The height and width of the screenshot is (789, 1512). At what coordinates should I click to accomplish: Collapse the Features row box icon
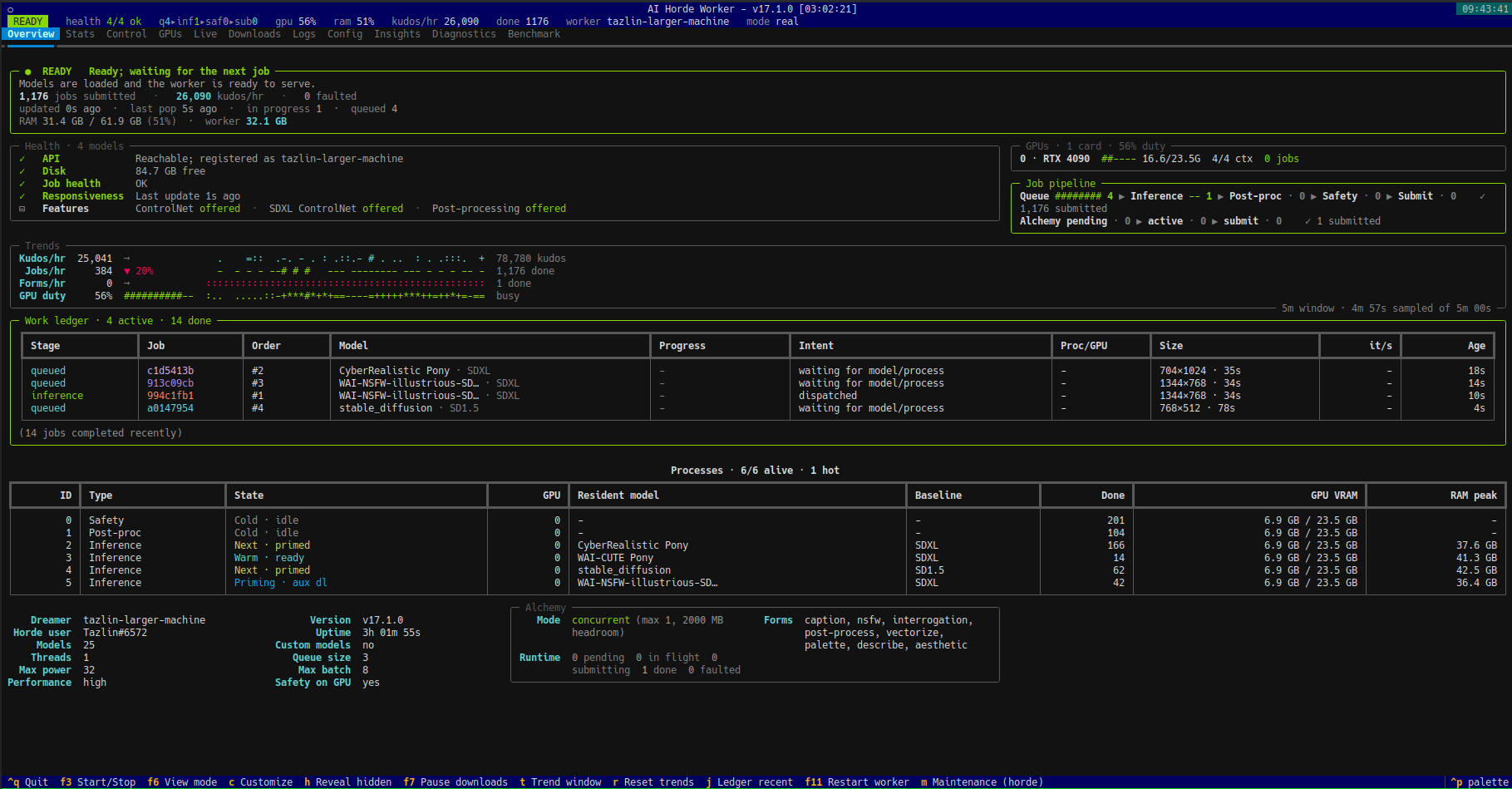click(22, 209)
